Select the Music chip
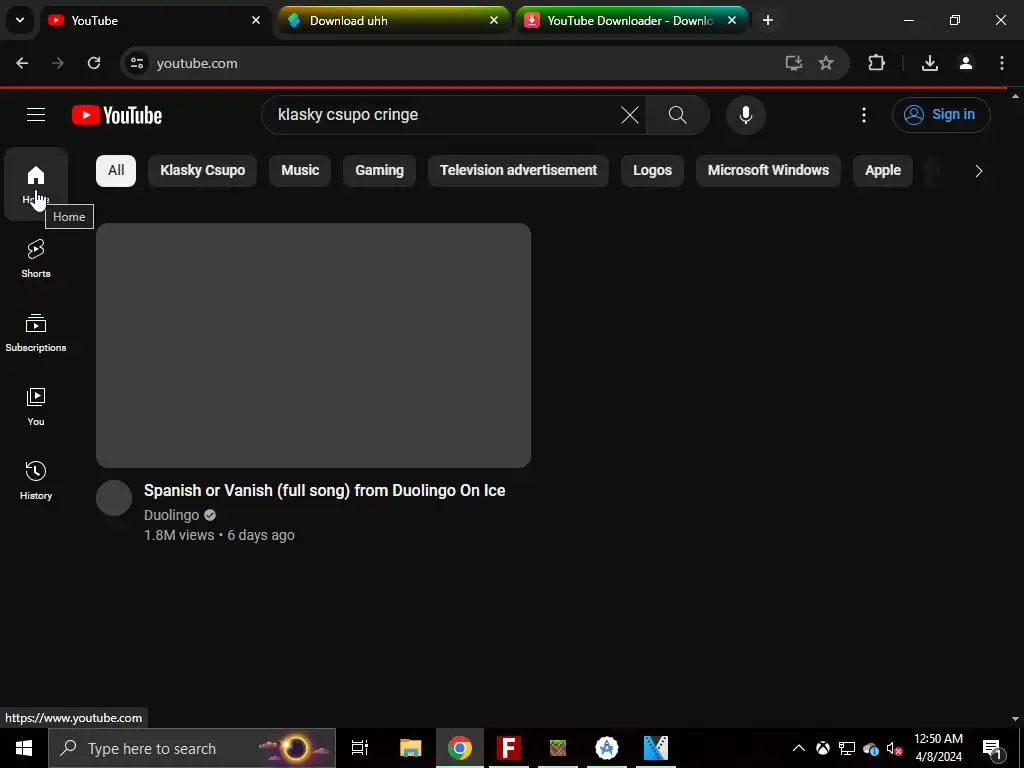Viewport: 1024px width, 768px height. click(x=300, y=170)
